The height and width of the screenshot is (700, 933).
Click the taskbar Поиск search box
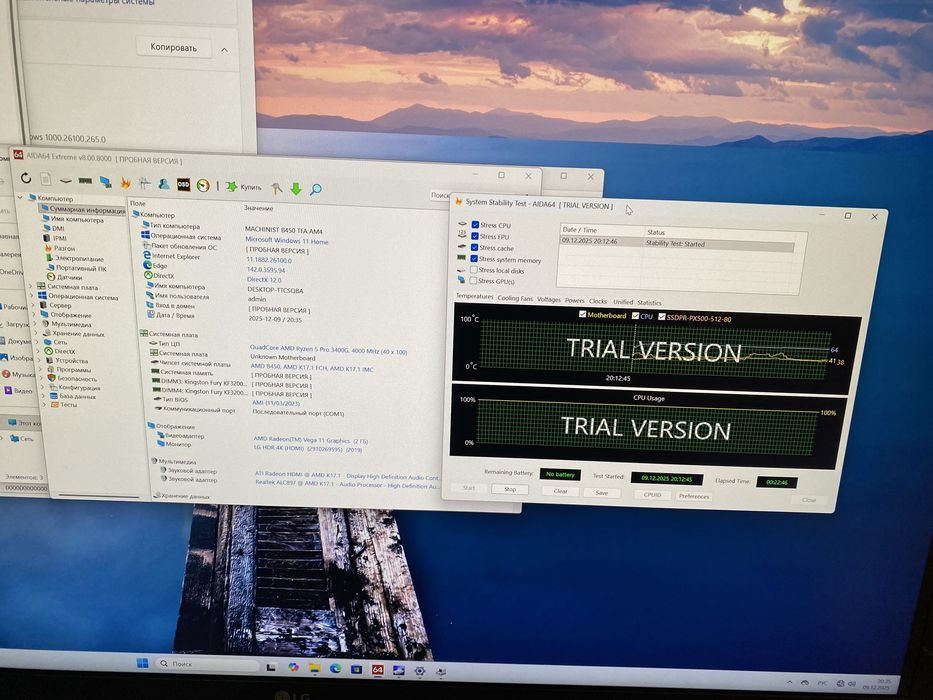tap(206, 664)
